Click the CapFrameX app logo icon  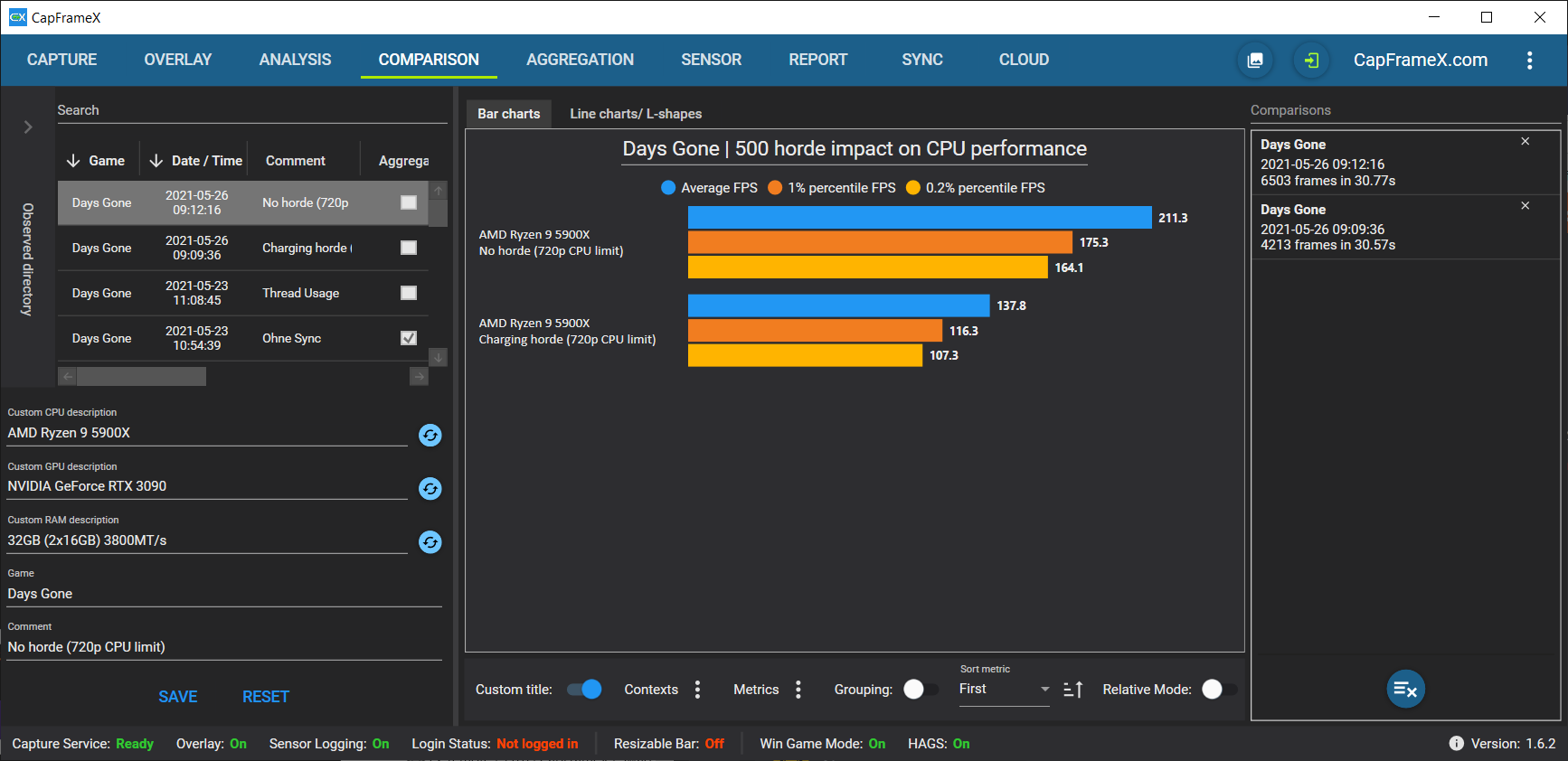17,17
